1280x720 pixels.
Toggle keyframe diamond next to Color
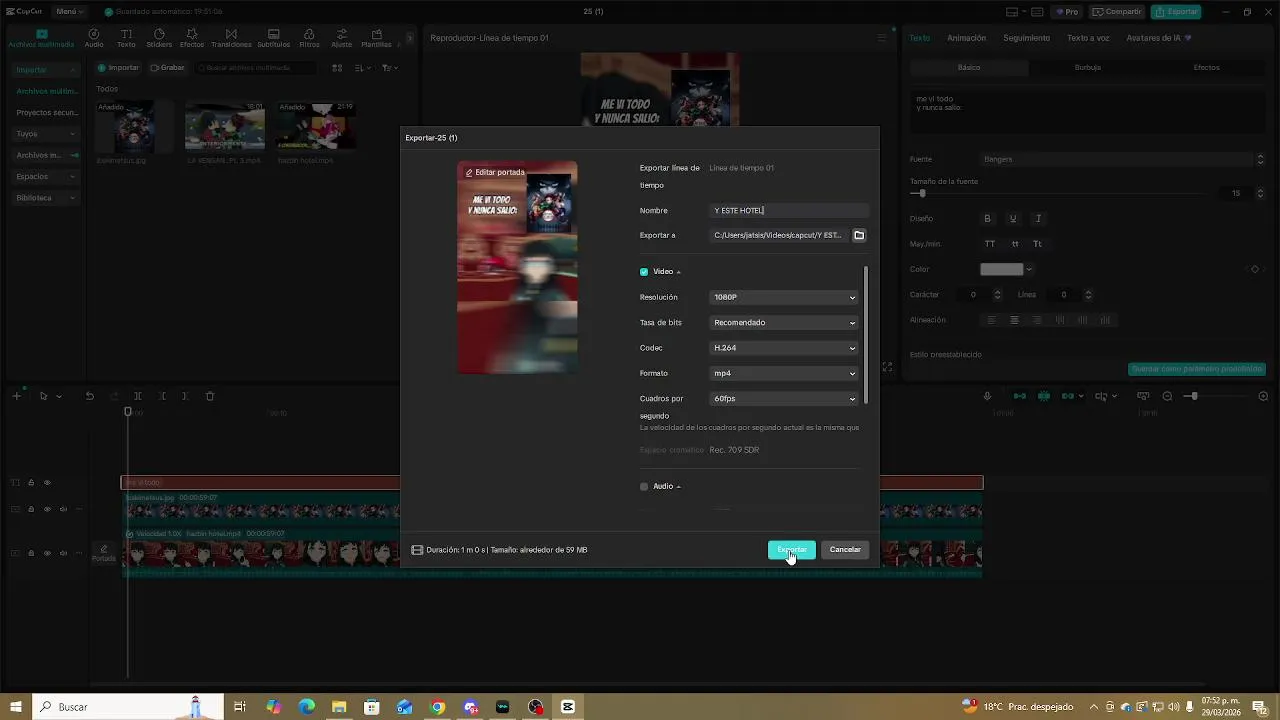(x=1255, y=269)
